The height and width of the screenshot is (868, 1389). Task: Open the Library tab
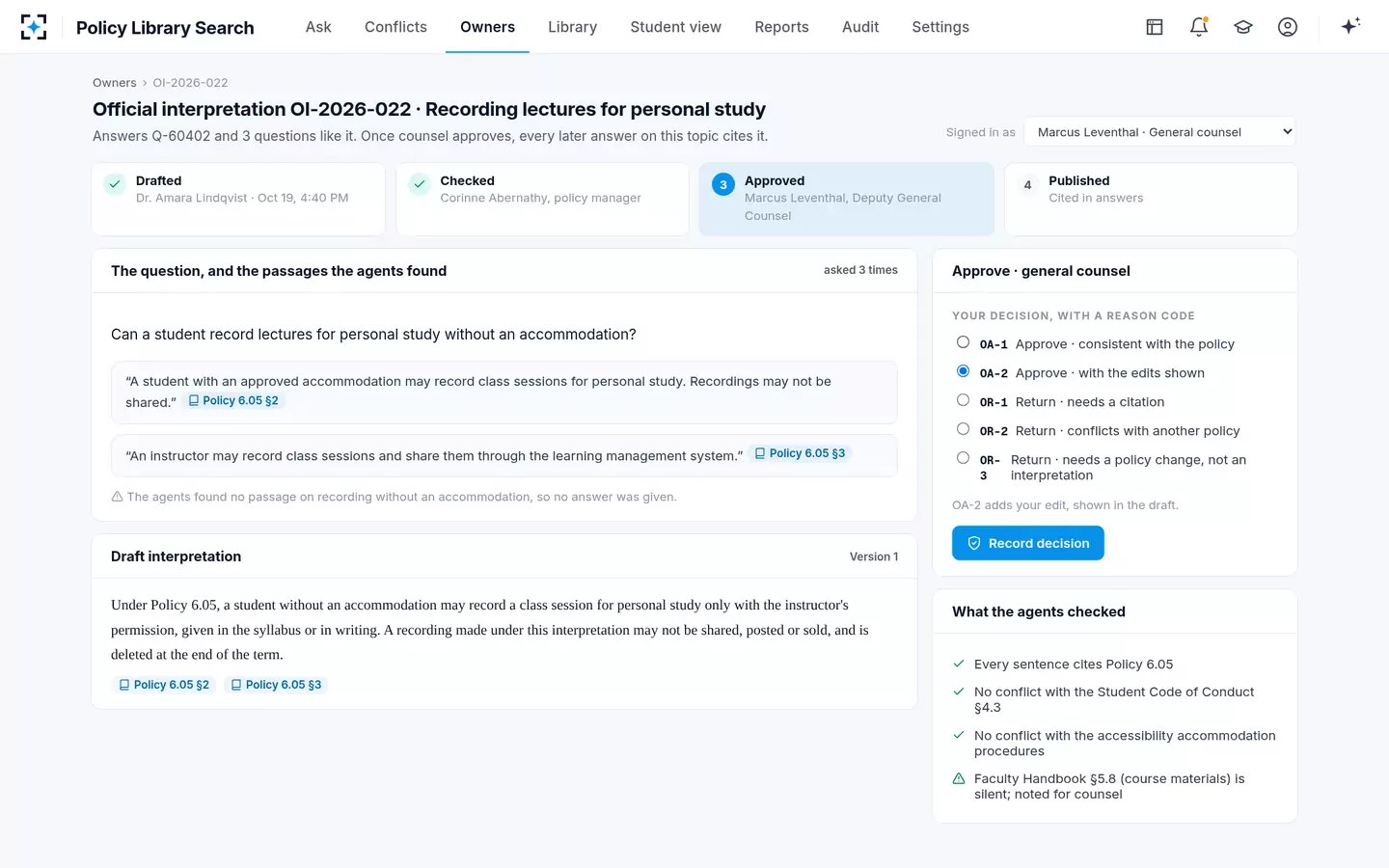(572, 27)
